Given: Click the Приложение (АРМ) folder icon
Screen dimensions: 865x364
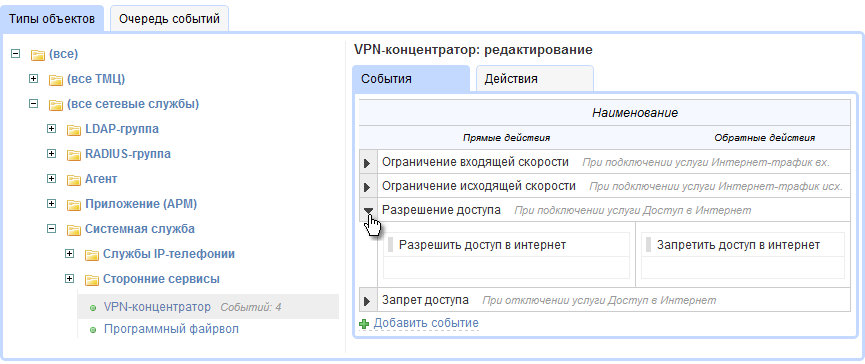Looking at the screenshot, I should pyautogui.click(x=74, y=205).
